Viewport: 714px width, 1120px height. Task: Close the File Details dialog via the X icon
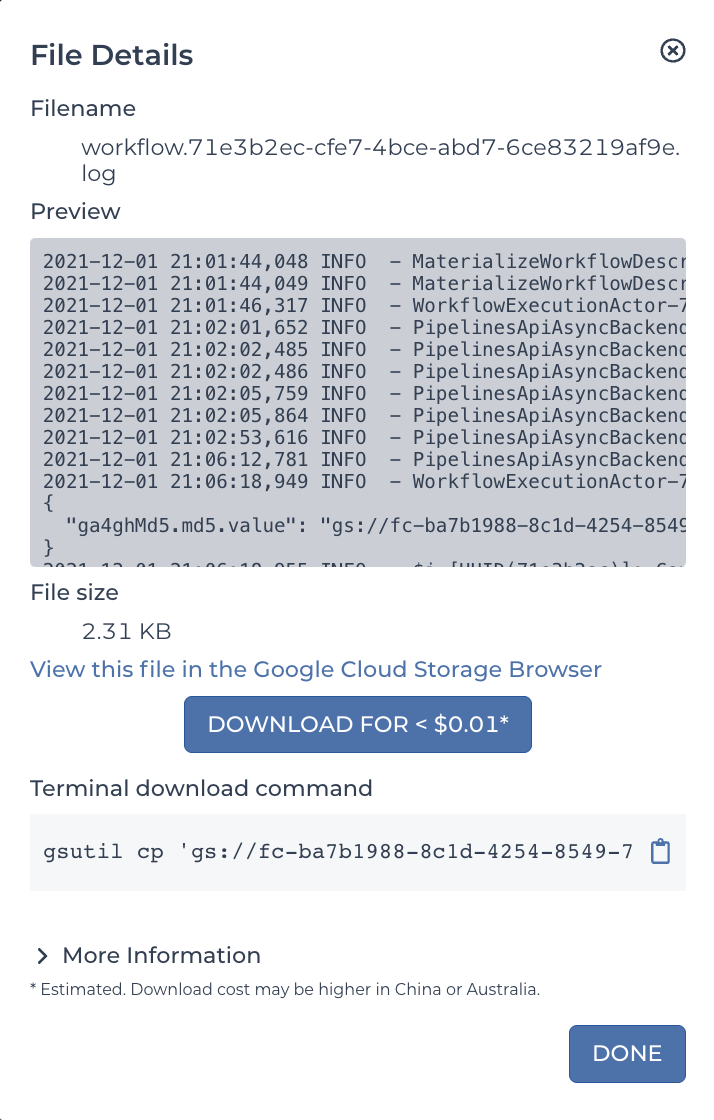pyautogui.click(x=673, y=51)
